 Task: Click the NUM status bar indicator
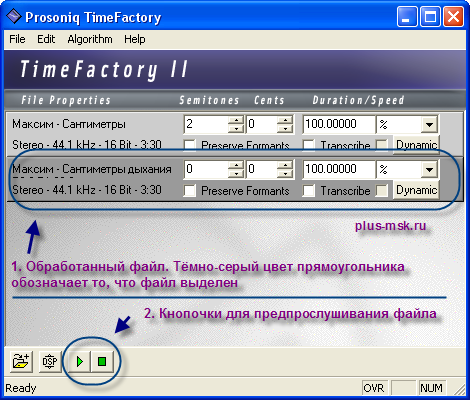click(431, 388)
